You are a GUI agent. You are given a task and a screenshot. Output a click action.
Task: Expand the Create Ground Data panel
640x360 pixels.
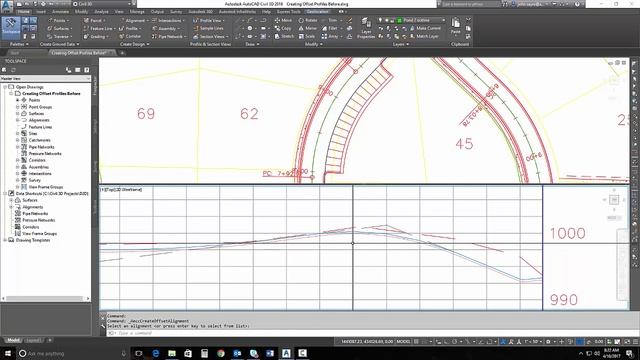pos(59,44)
